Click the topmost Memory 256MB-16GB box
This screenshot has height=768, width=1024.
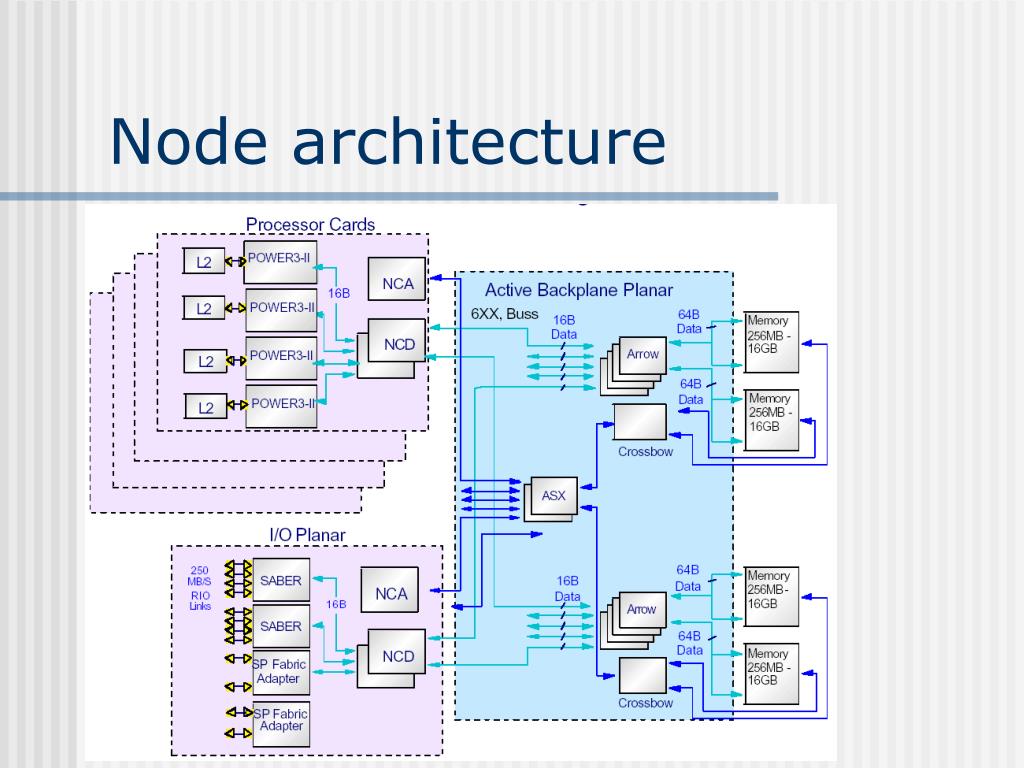click(x=771, y=342)
